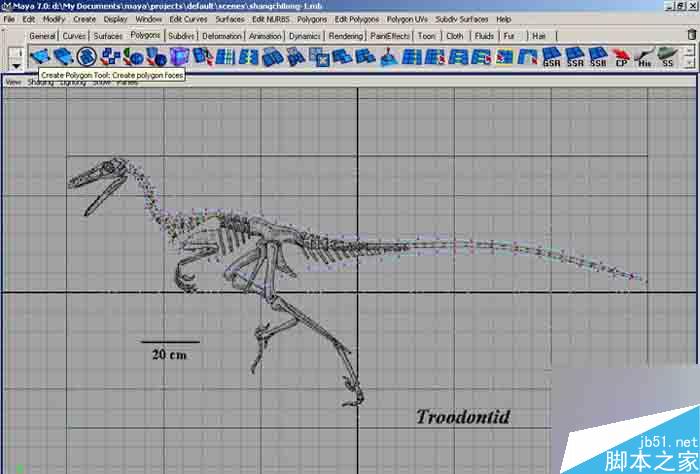Viewport: 700px width, 474px height.
Task: Open the Display menu
Action: [116, 19]
